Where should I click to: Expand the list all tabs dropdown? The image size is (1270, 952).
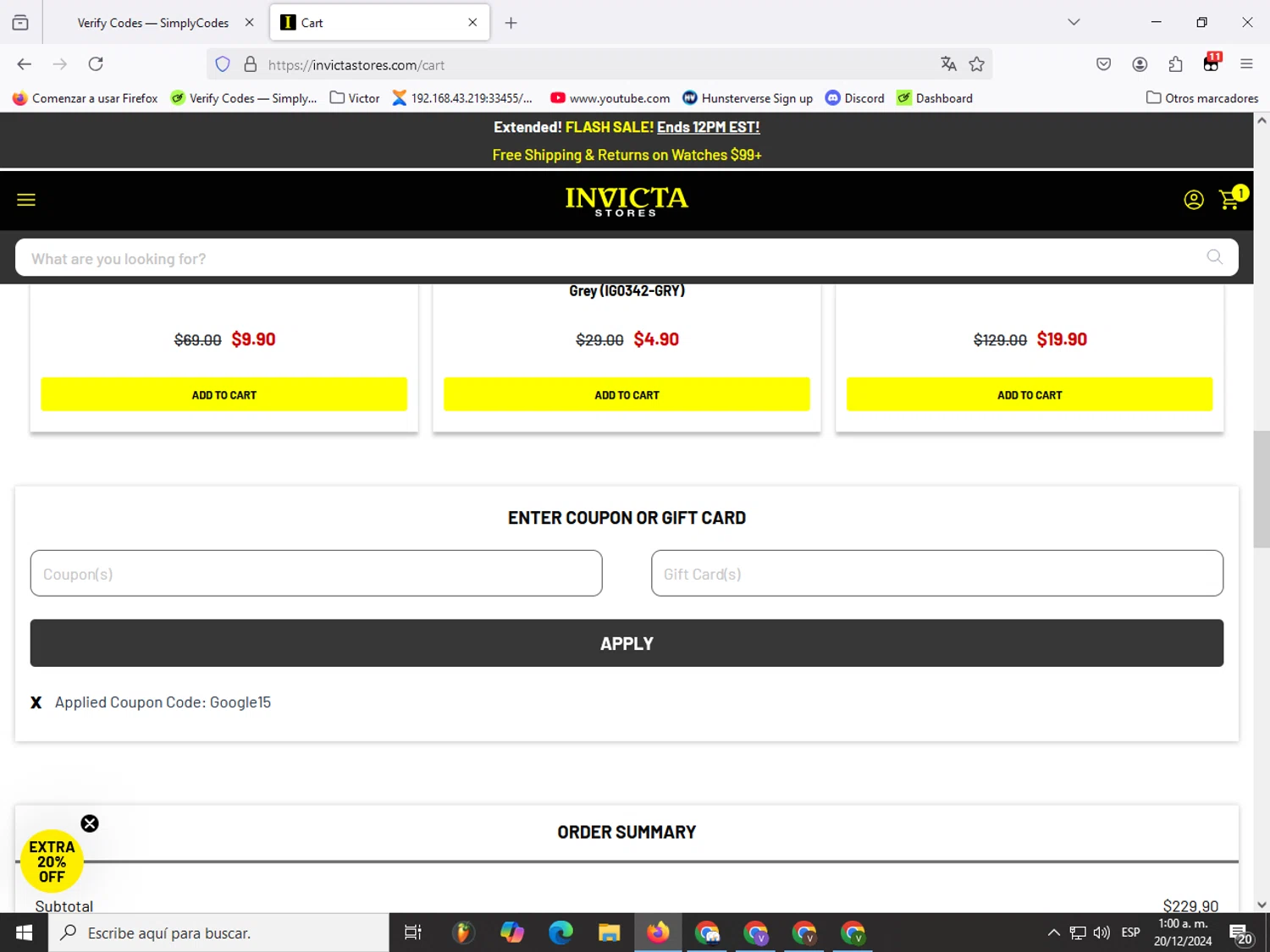click(x=1074, y=22)
